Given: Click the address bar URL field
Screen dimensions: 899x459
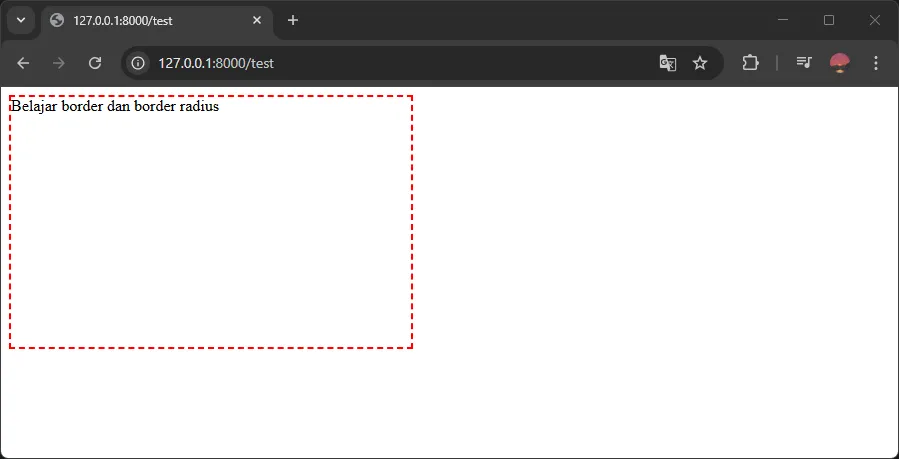Looking at the screenshot, I should click(400, 63).
